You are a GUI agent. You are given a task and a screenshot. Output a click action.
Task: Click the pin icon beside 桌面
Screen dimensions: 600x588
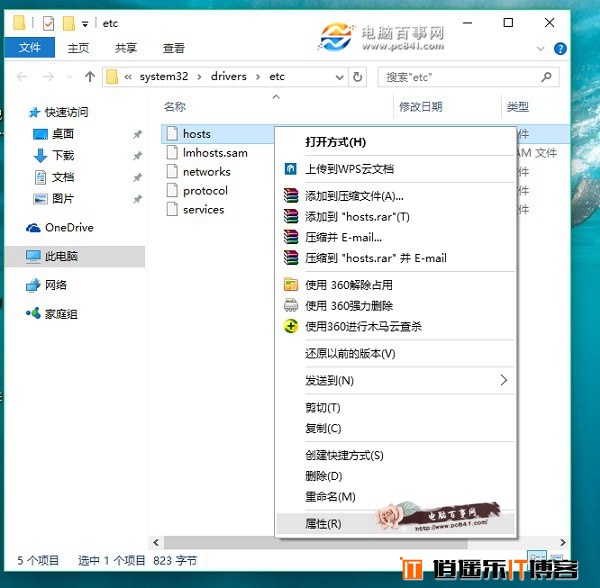pyautogui.click(x=137, y=134)
